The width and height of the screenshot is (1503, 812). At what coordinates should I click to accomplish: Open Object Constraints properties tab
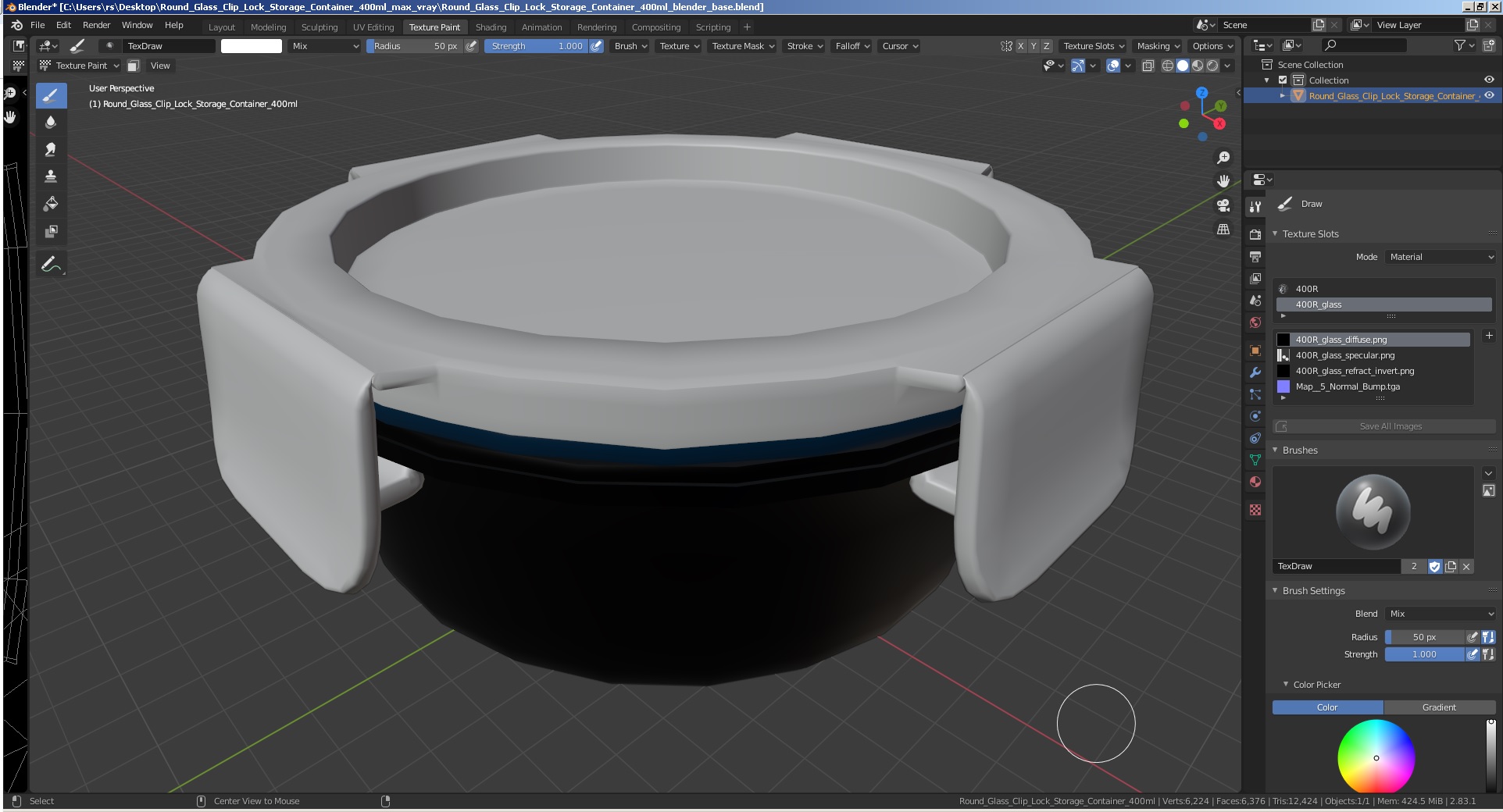1255,438
